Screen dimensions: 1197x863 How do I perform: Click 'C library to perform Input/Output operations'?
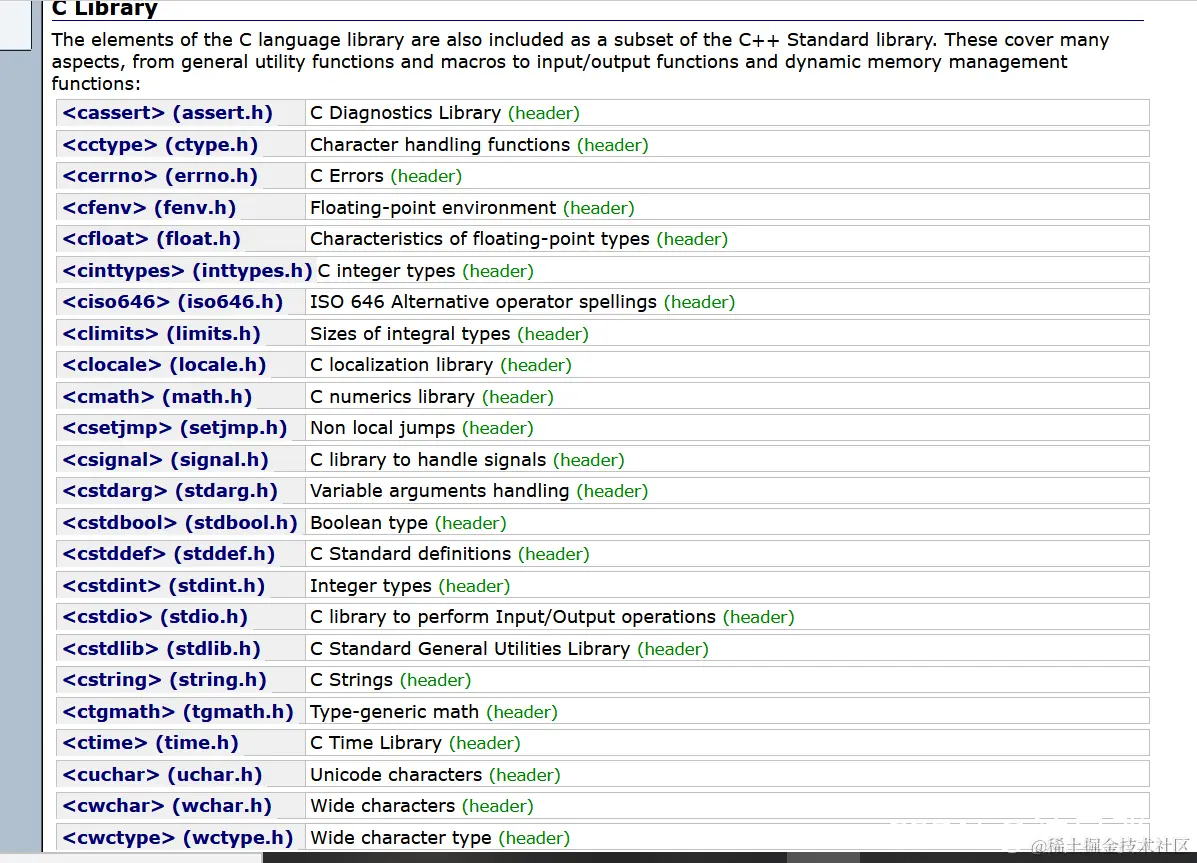click(513, 617)
